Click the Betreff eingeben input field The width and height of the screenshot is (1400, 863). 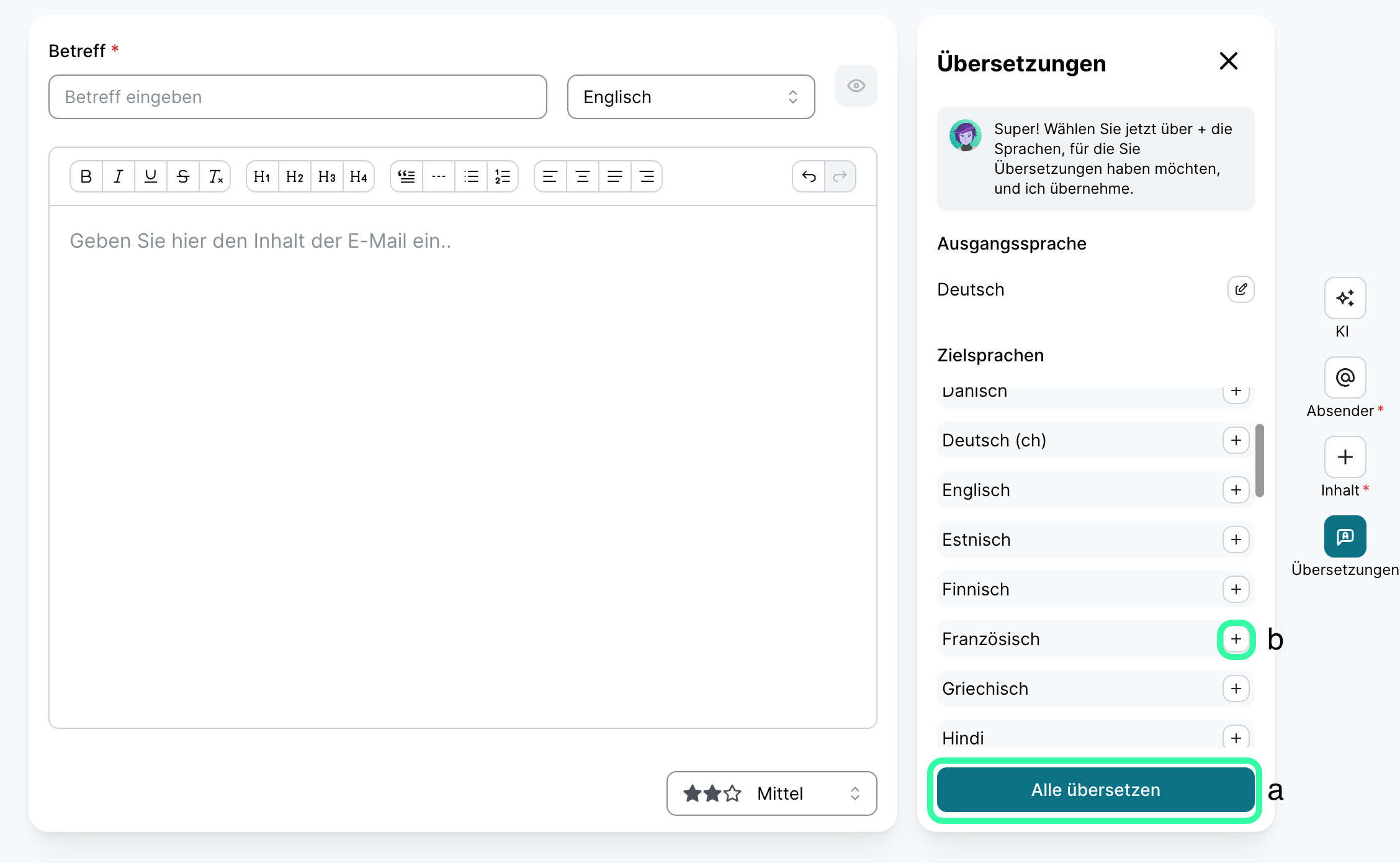297,97
